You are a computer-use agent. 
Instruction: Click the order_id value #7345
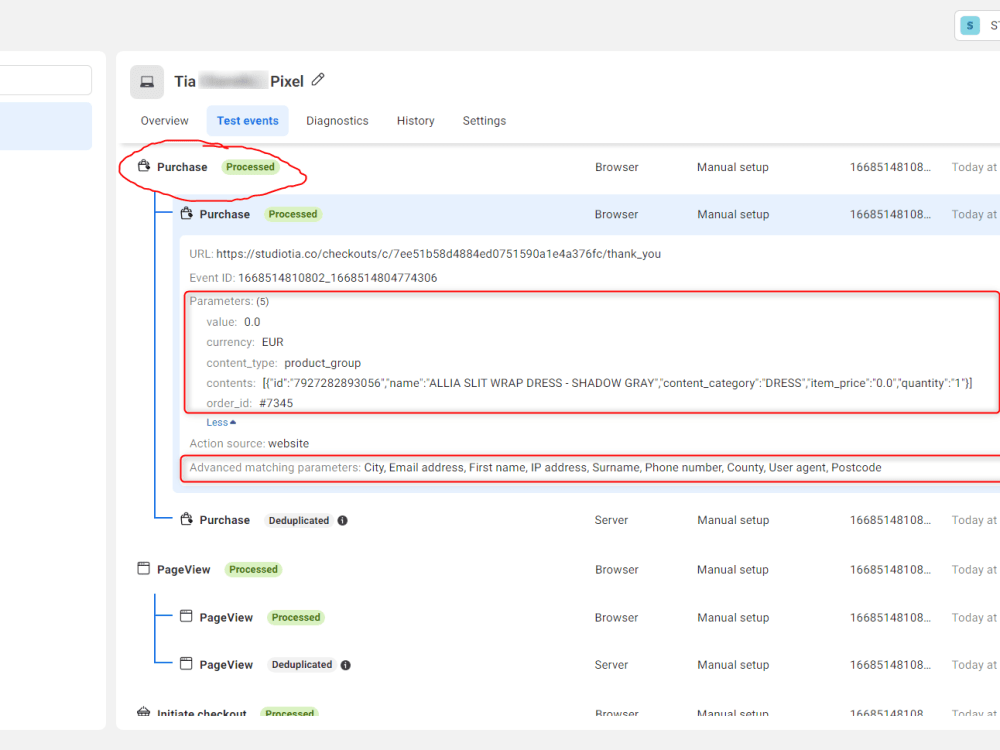click(276, 403)
